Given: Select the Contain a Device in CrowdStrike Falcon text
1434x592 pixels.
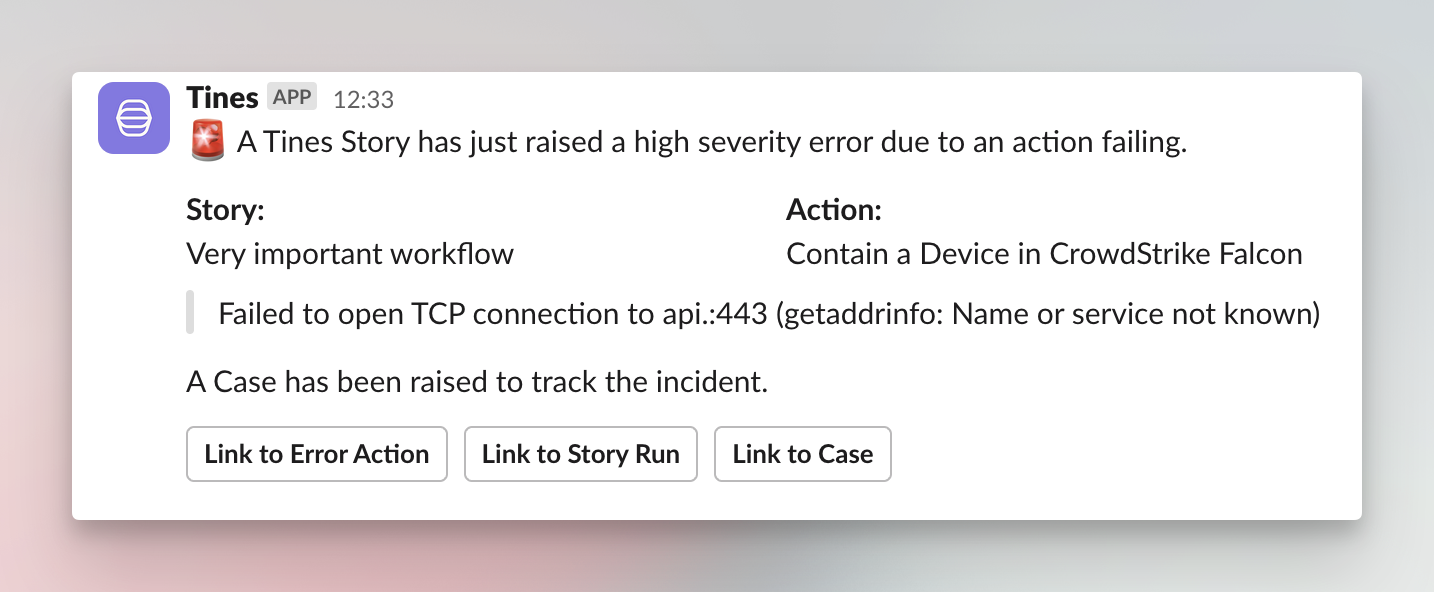Looking at the screenshot, I should pos(1044,254).
